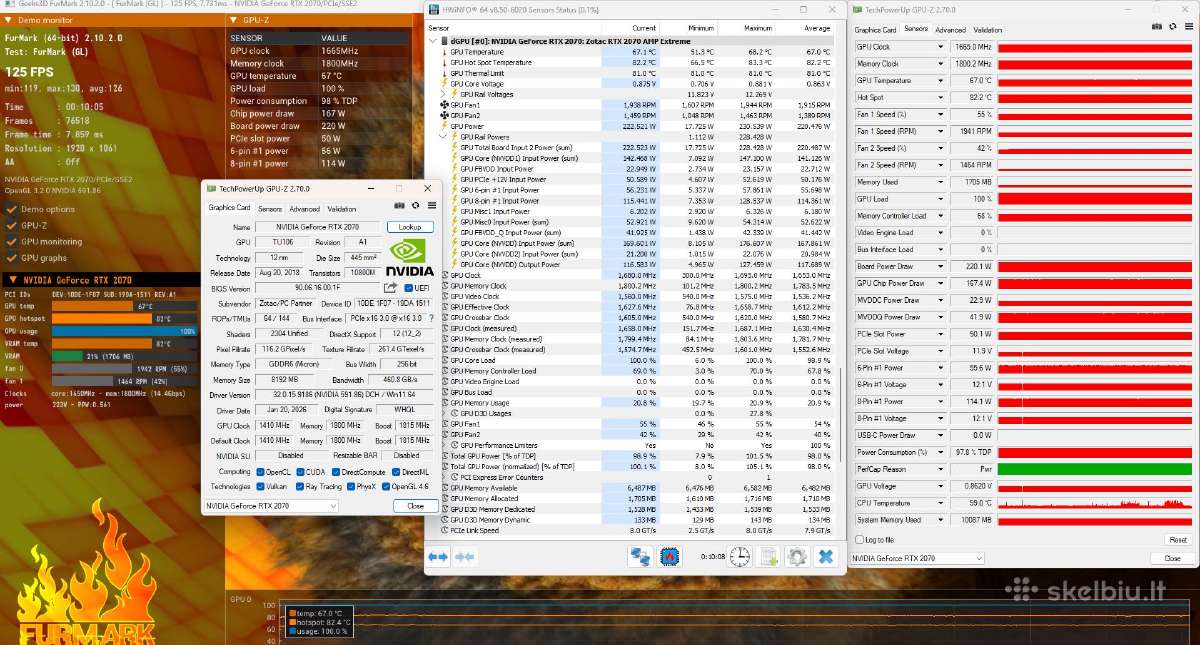Open the PerfCap Reason sensor dropdown arrow
This screenshot has width=1200, height=645.
click(940, 468)
